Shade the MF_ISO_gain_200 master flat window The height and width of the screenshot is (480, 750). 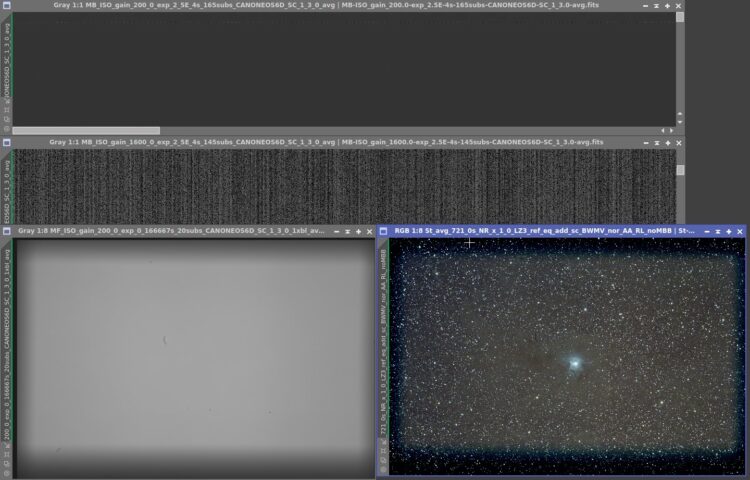point(347,231)
